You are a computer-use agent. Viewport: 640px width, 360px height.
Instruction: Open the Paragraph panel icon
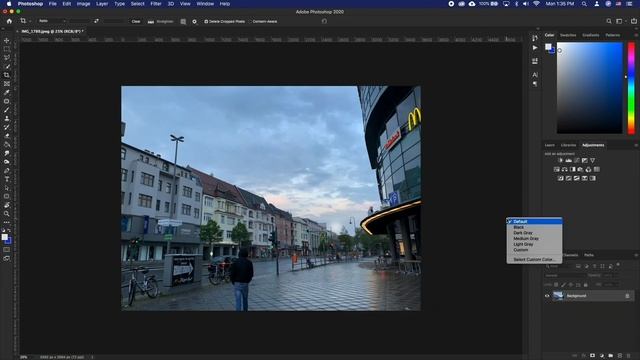[x=535, y=84]
